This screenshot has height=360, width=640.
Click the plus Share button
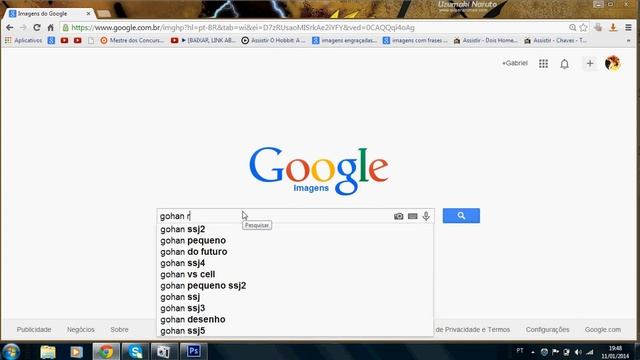coord(590,63)
